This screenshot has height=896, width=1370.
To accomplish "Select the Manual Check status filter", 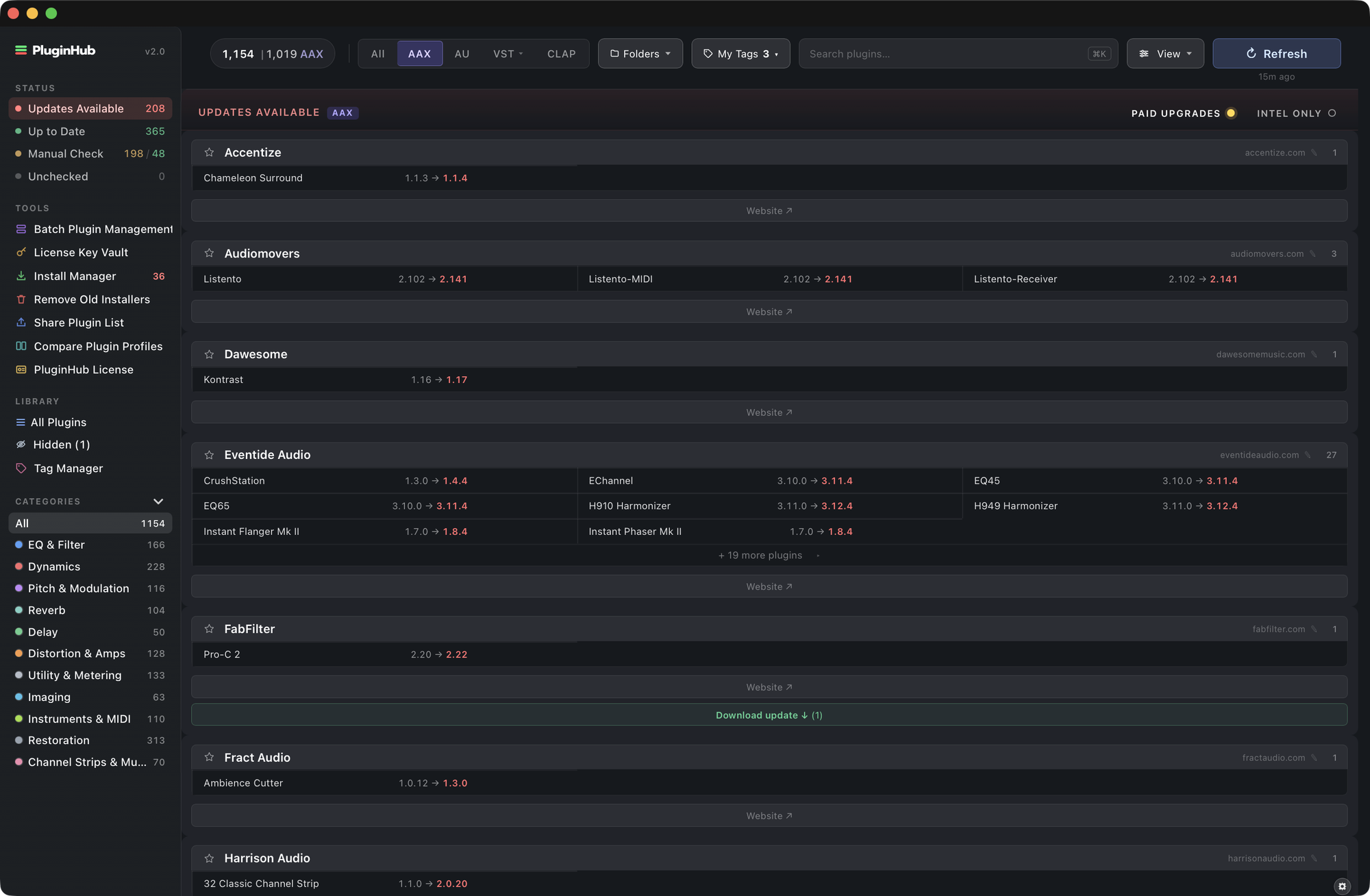I will pos(90,153).
